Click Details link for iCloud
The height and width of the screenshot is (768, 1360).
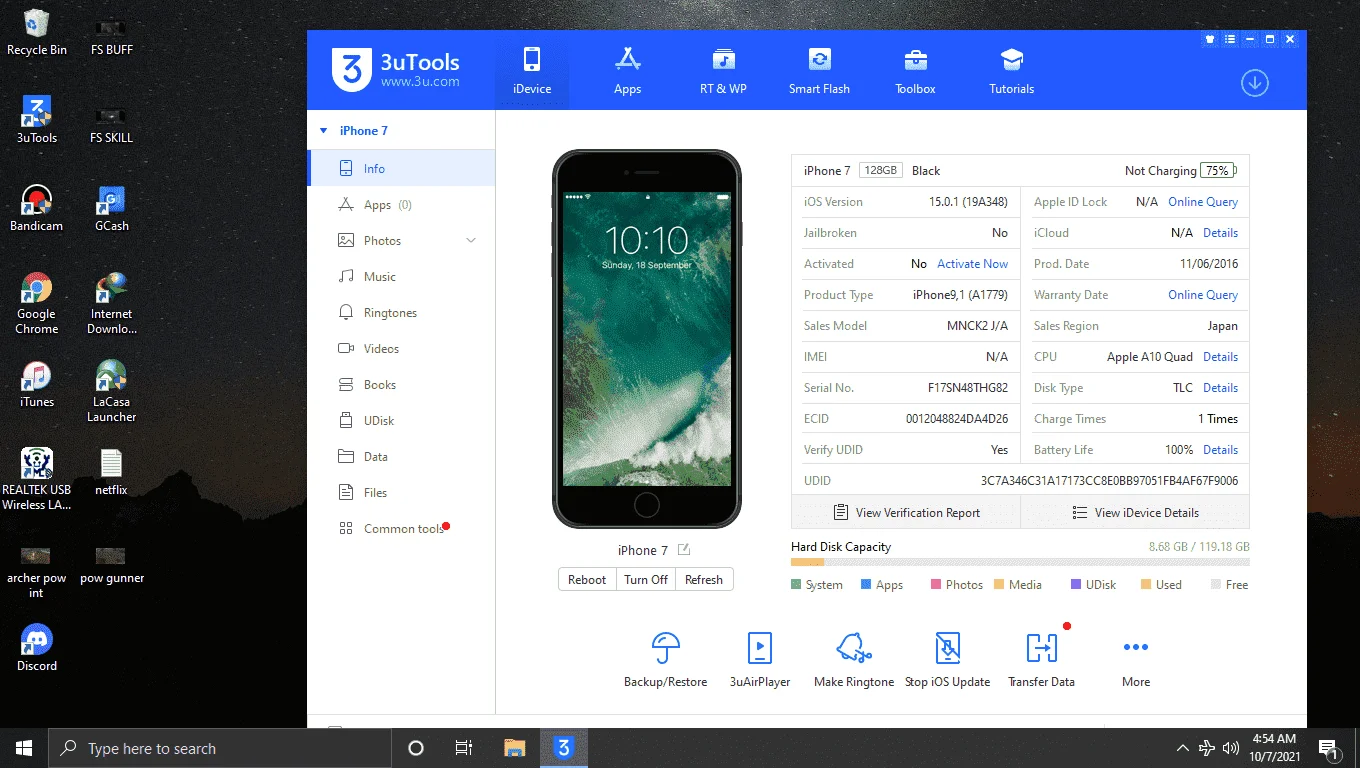(1220, 233)
